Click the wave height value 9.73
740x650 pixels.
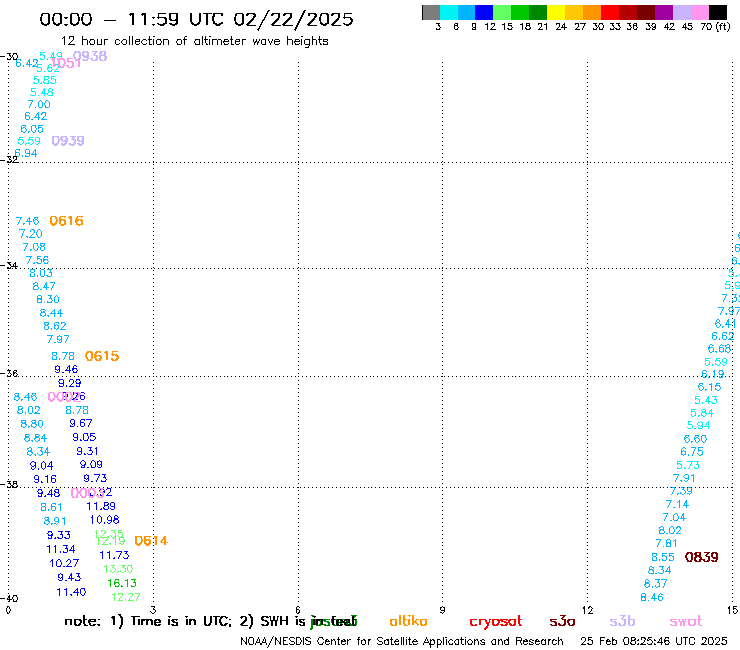95,479
